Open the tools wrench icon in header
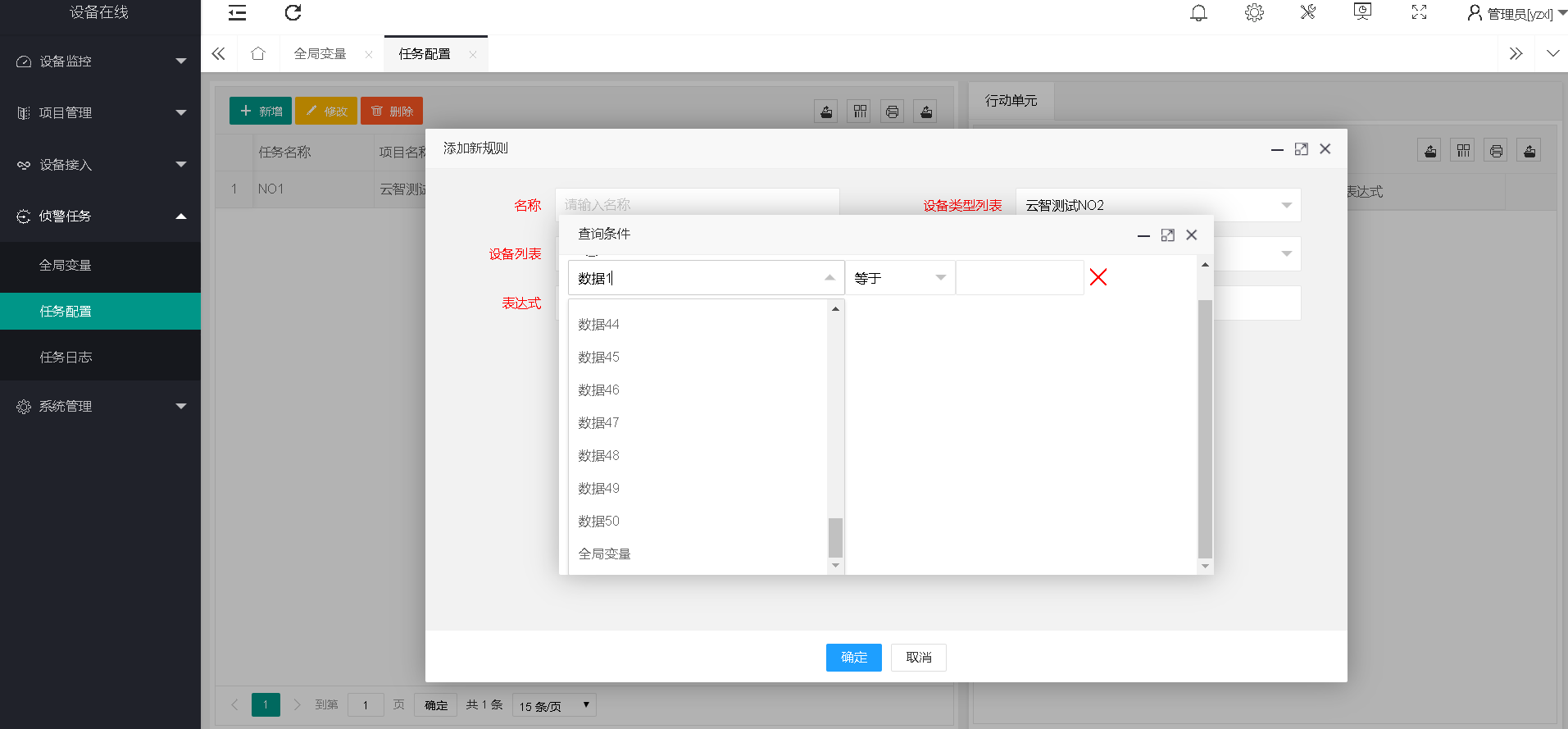Viewport: 1568px width, 729px height. tap(1308, 12)
